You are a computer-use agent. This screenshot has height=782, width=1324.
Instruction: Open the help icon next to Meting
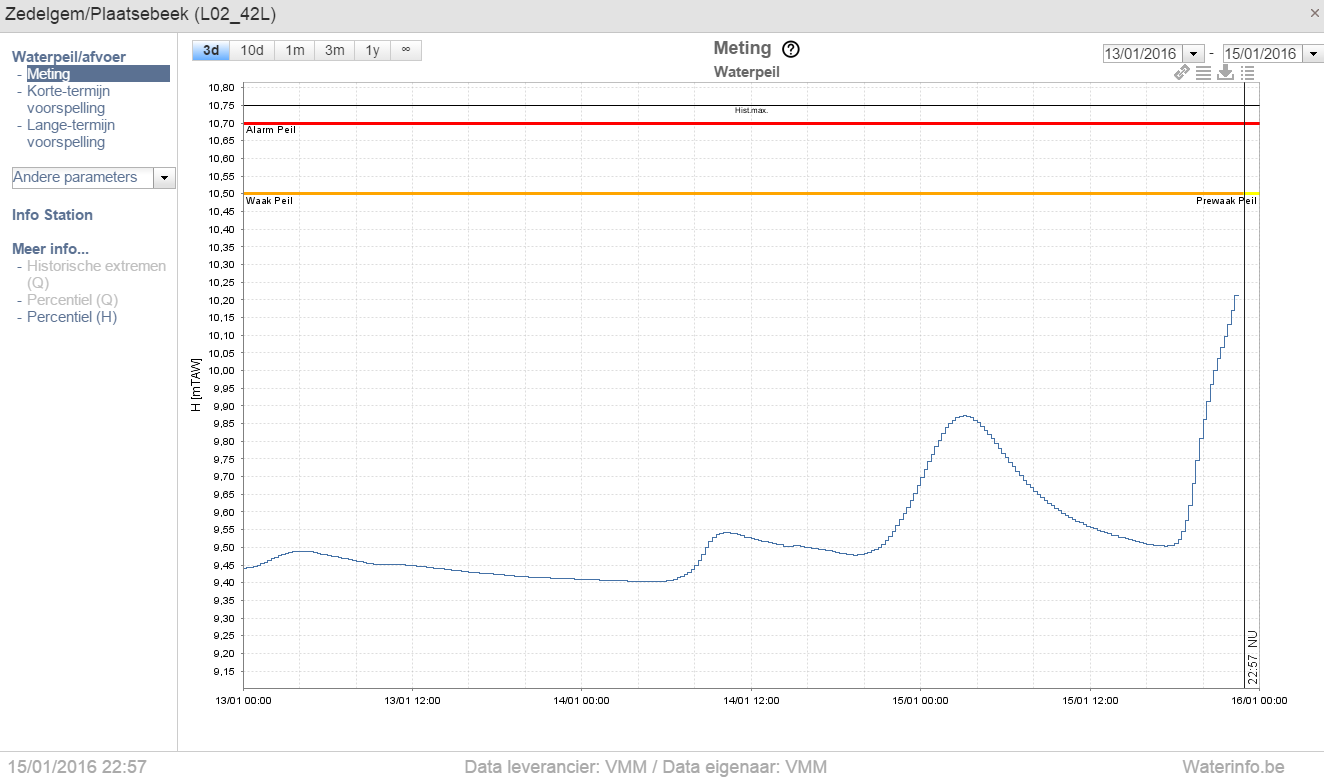[791, 49]
